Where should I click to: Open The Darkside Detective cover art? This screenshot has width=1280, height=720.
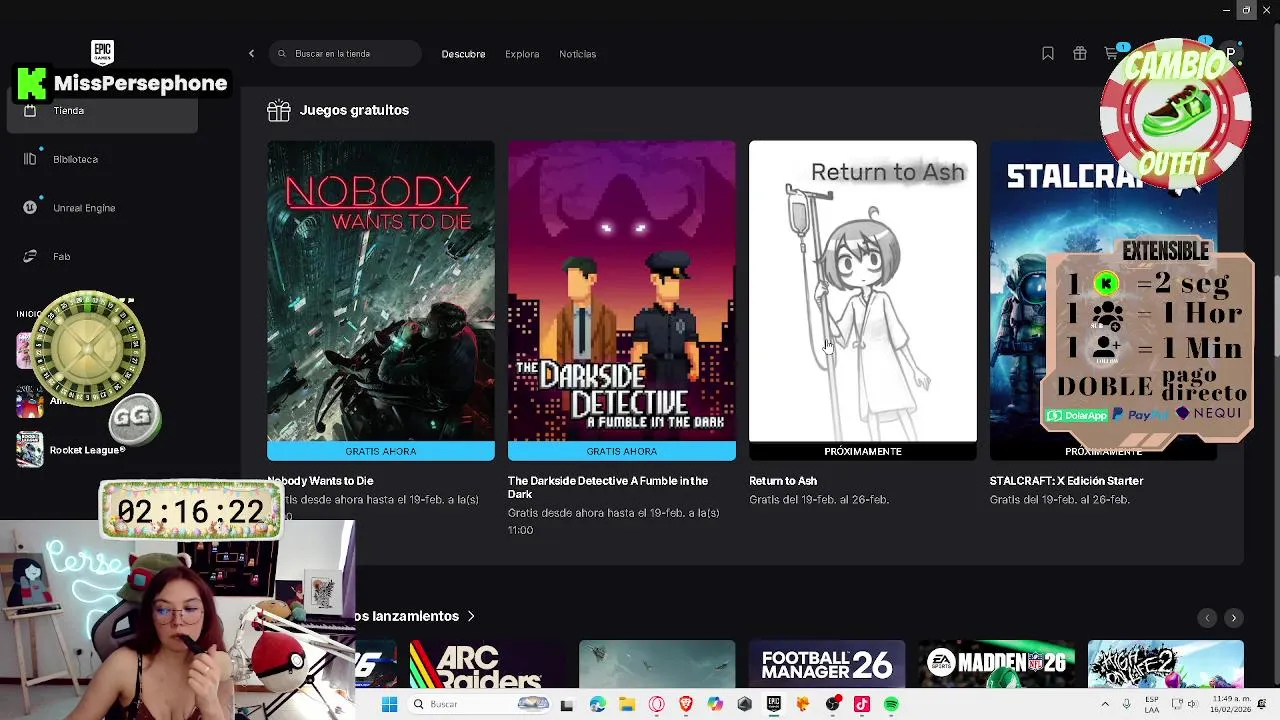click(x=622, y=291)
